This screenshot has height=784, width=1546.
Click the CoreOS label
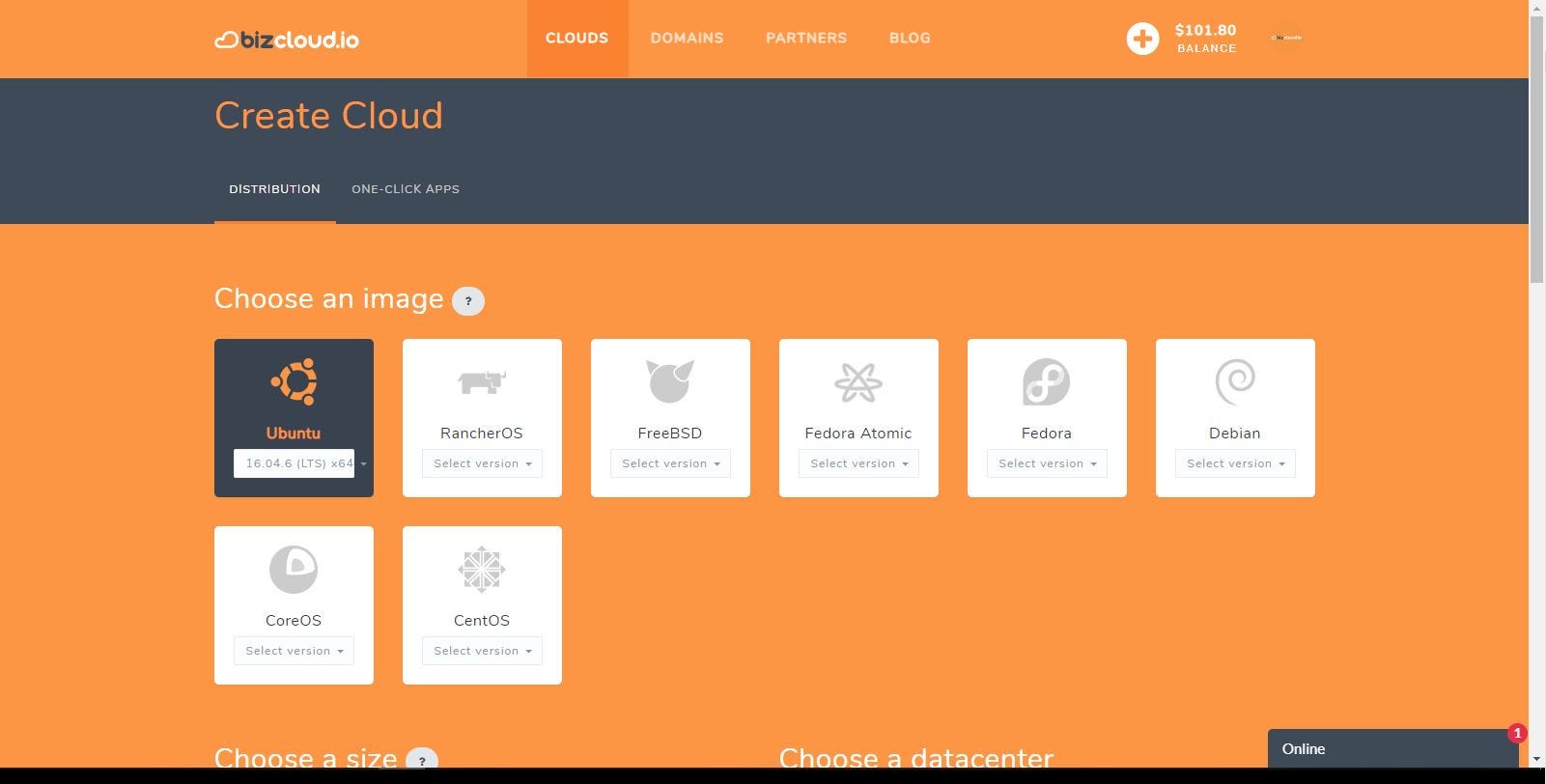[x=294, y=621]
